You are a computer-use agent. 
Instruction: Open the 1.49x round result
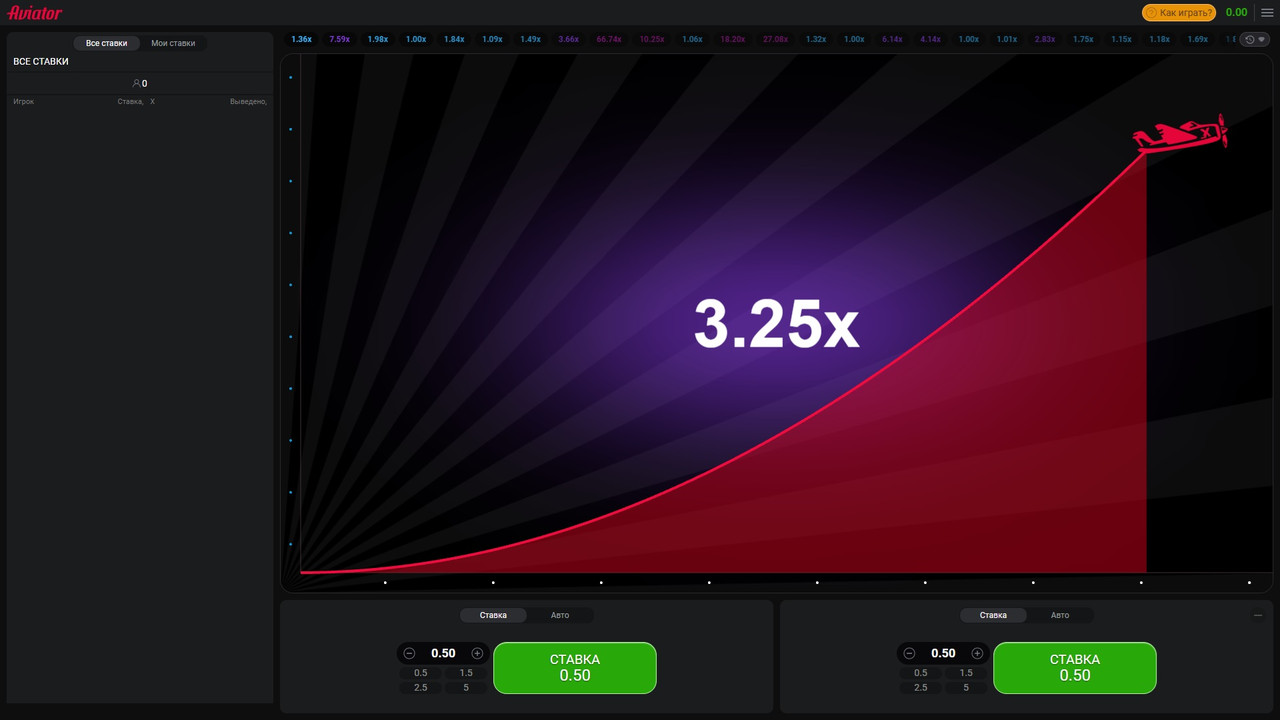tap(530, 39)
